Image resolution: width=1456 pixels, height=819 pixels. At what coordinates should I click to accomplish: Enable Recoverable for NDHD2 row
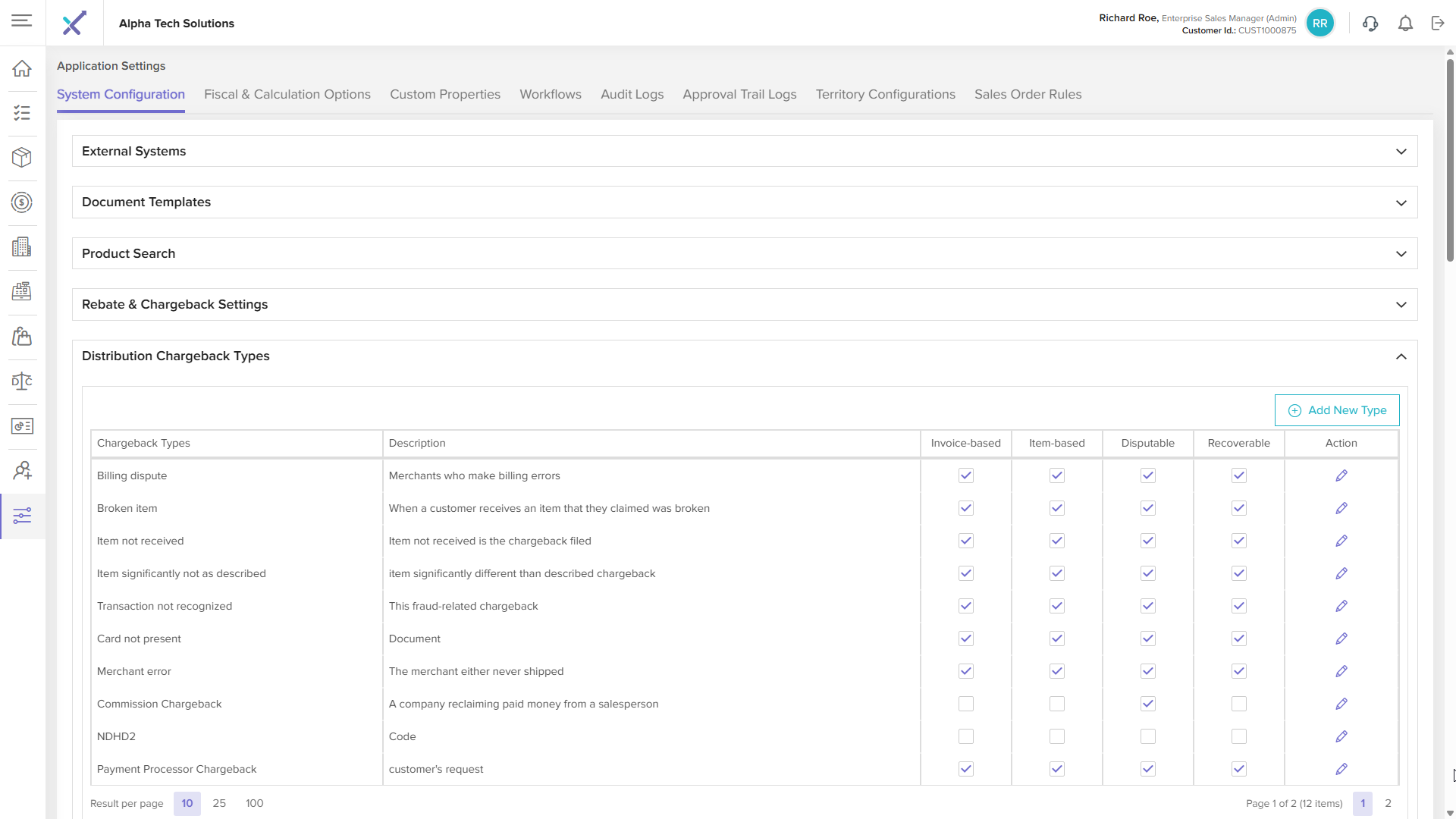pyautogui.click(x=1238, y=736)
